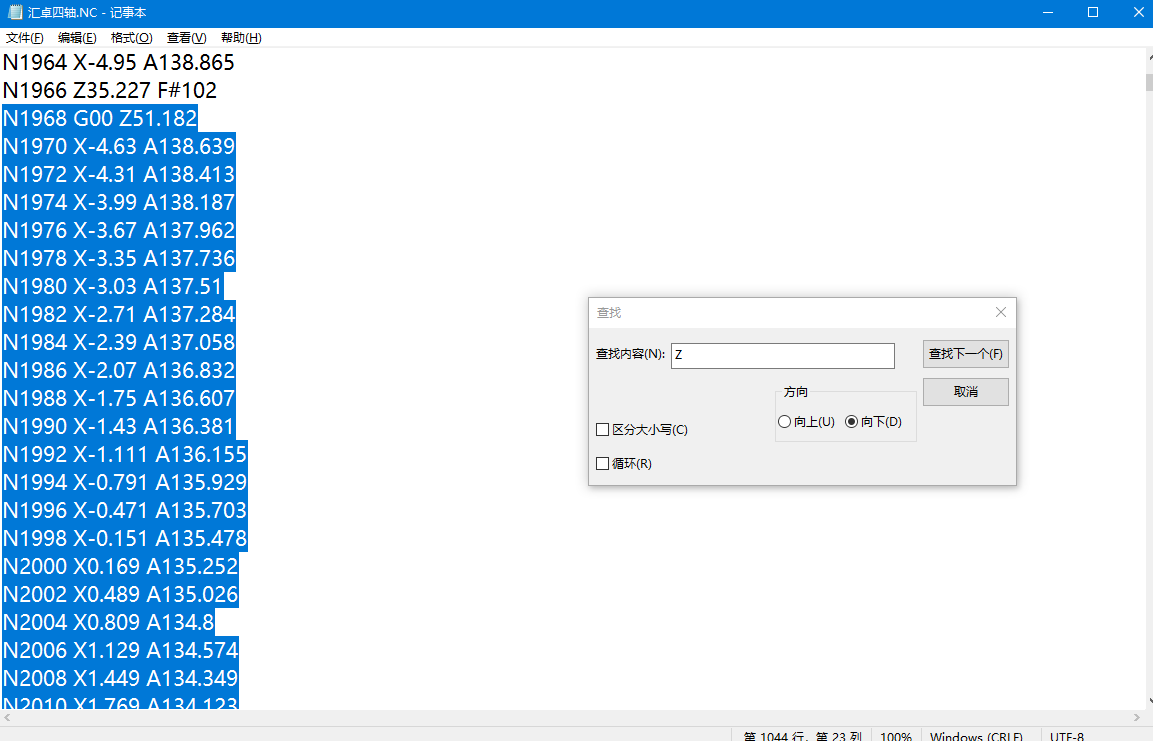Focus the 查找内容 search field

pos(782,356)
